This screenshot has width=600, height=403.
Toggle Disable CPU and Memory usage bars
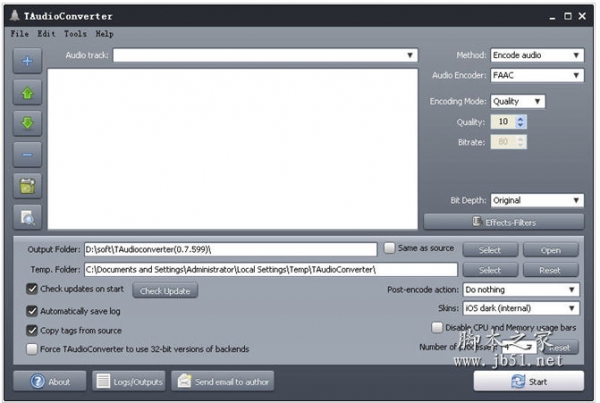click(x=437, y=328)
